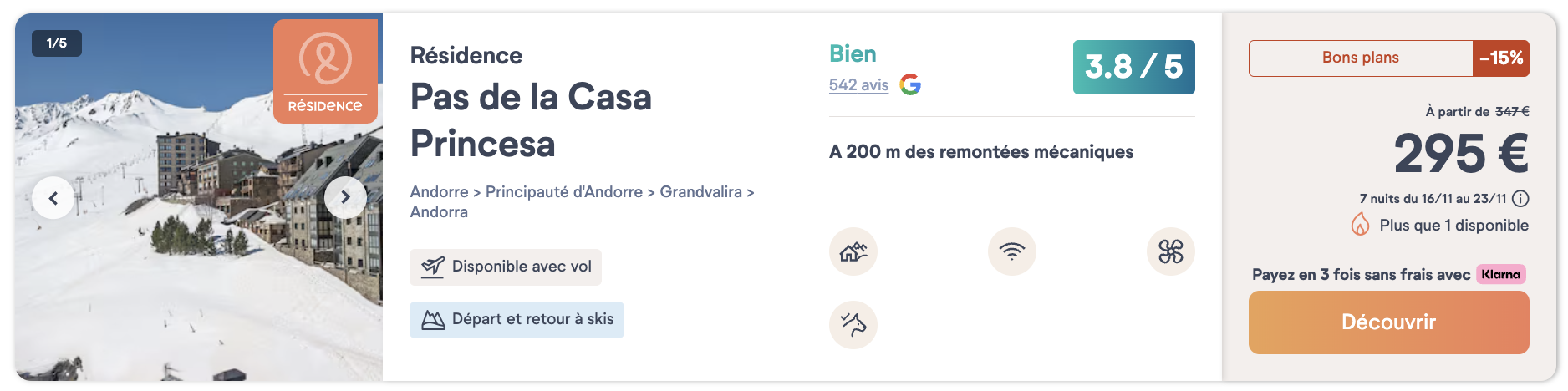Click the flame availability icon
Image resolution: width=1568 pixels, height=391 pixels.
[1360, 225]
